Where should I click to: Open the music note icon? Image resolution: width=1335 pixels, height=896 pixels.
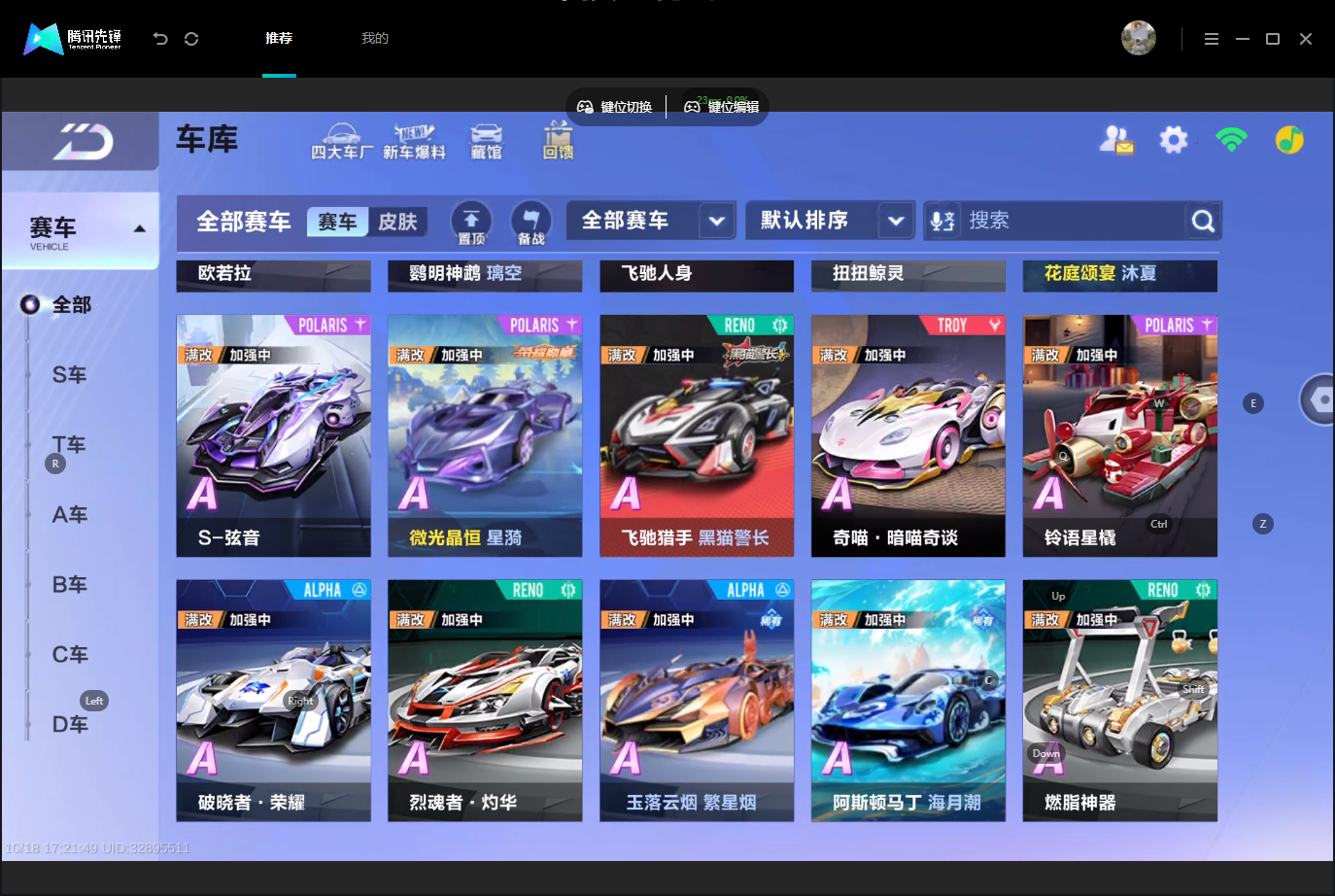tap(1289, 140)
